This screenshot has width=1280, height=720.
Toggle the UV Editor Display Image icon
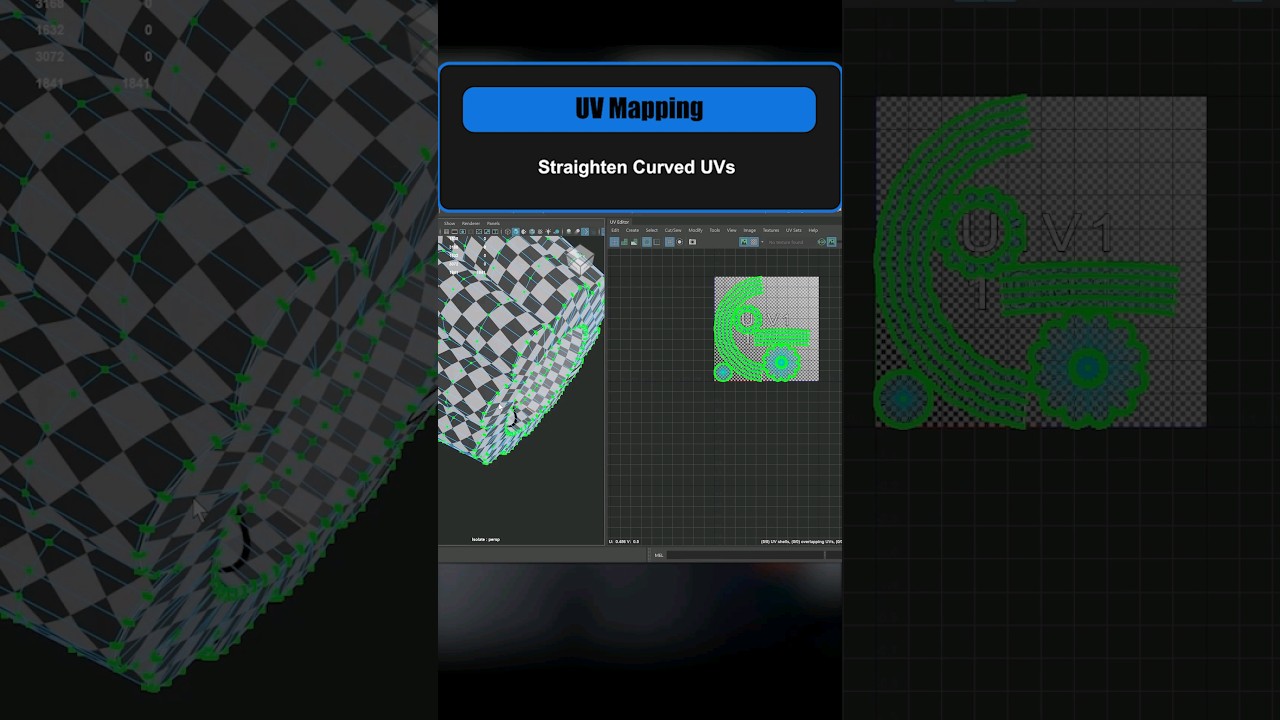(743, 242)
